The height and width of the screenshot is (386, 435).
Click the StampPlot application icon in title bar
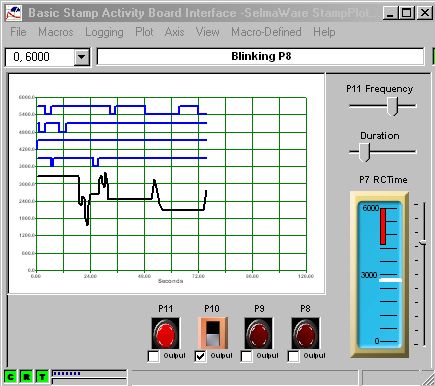pyautogui.click(x=14, y=13)
